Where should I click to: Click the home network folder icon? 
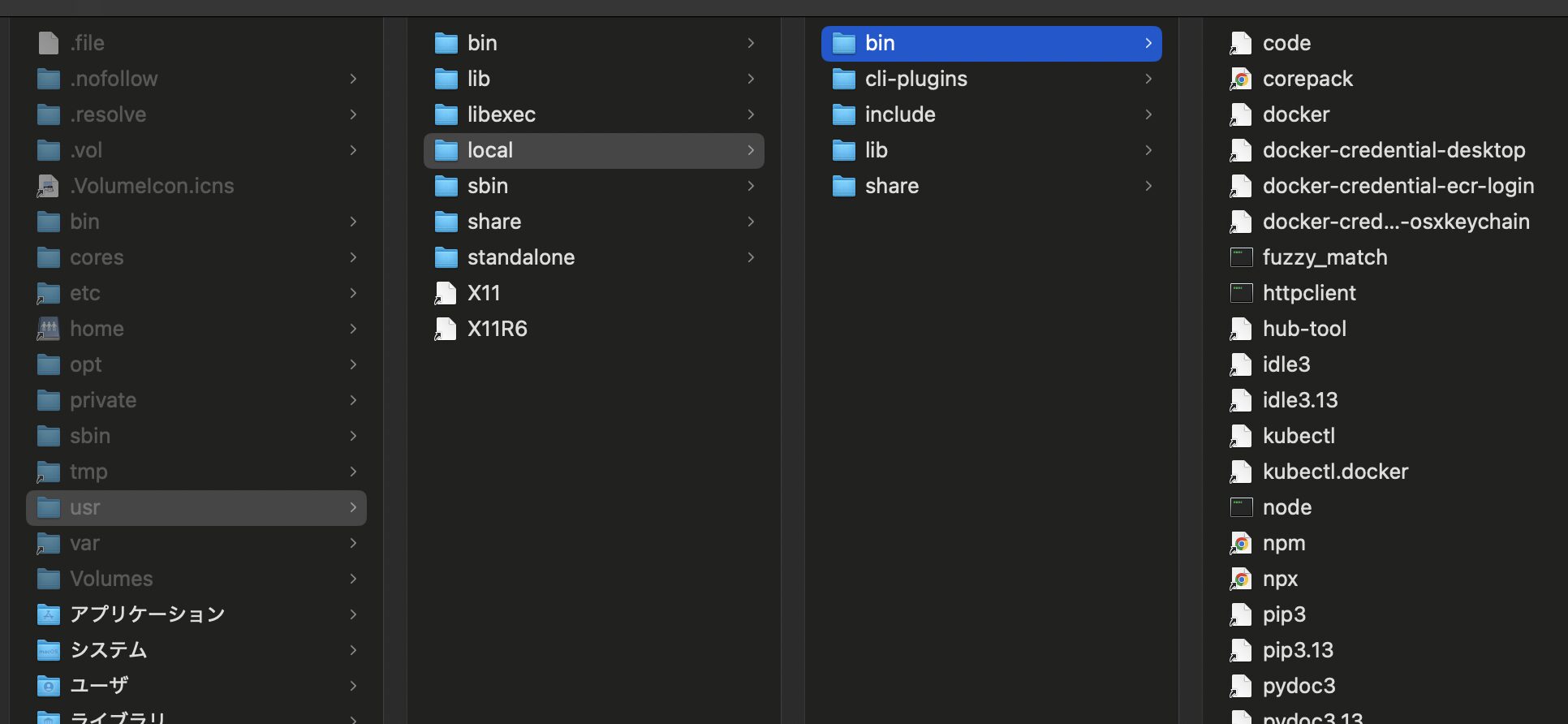49,329
